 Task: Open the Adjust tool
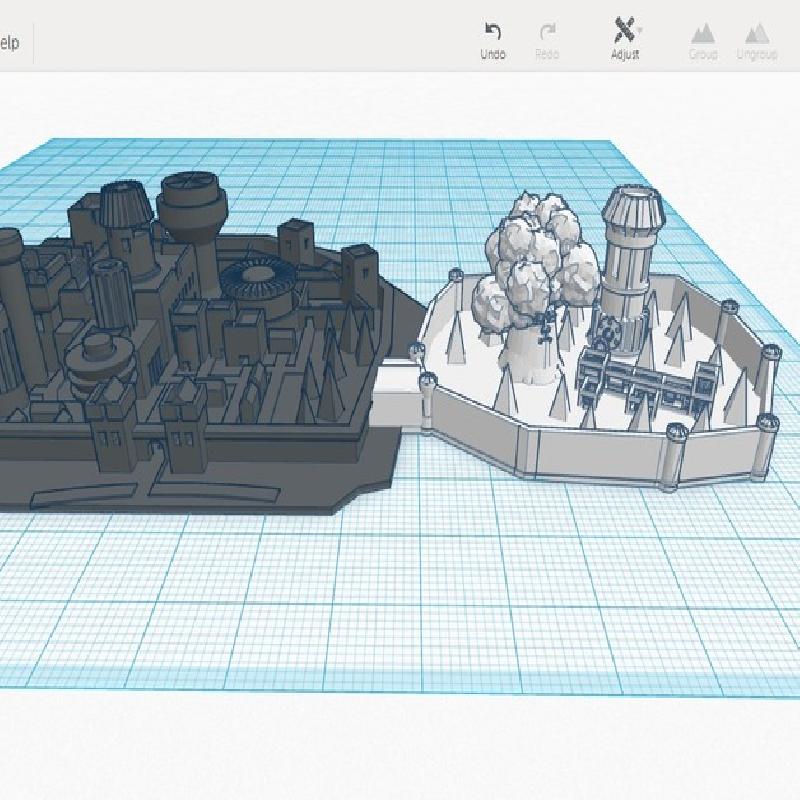click(x=624, y=31)
